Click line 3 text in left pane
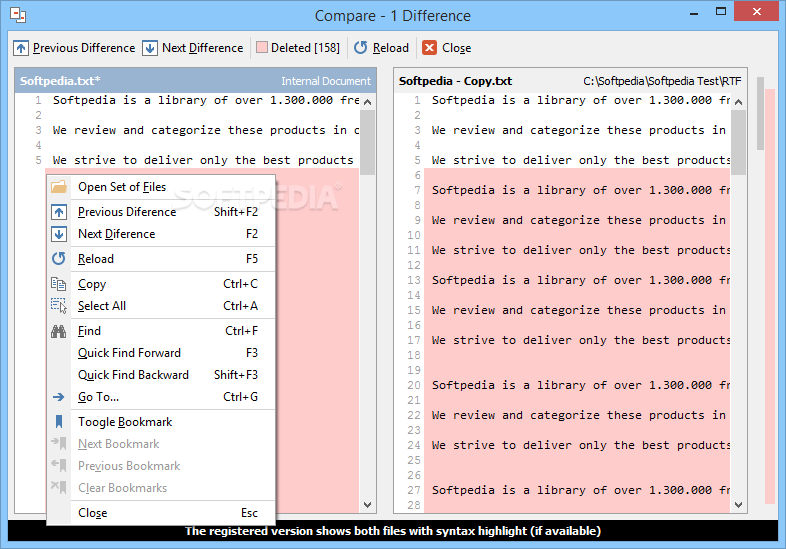This screenshot has width=786, height=549. 206,130
